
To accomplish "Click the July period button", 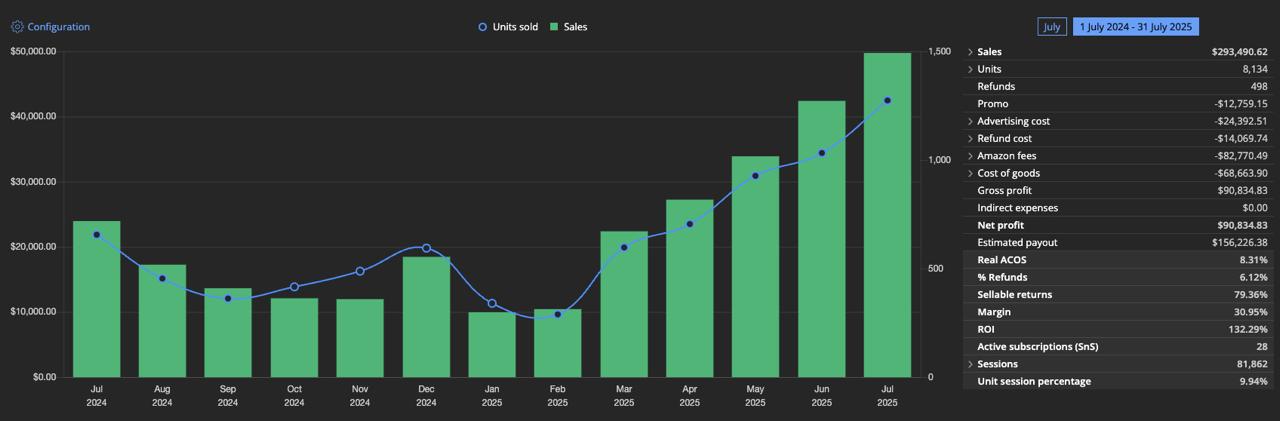I will coord(1052,27).
